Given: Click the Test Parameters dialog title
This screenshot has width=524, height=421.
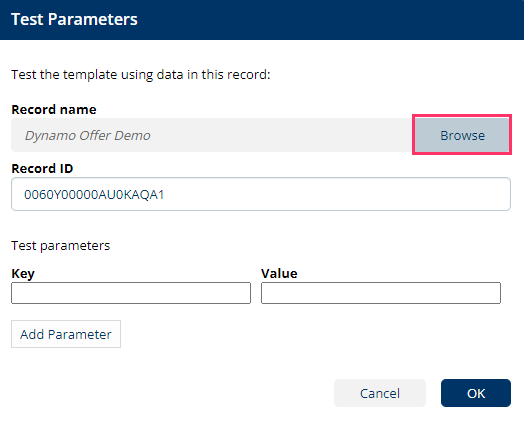Looking at the screenshot, I should point(74,19).
